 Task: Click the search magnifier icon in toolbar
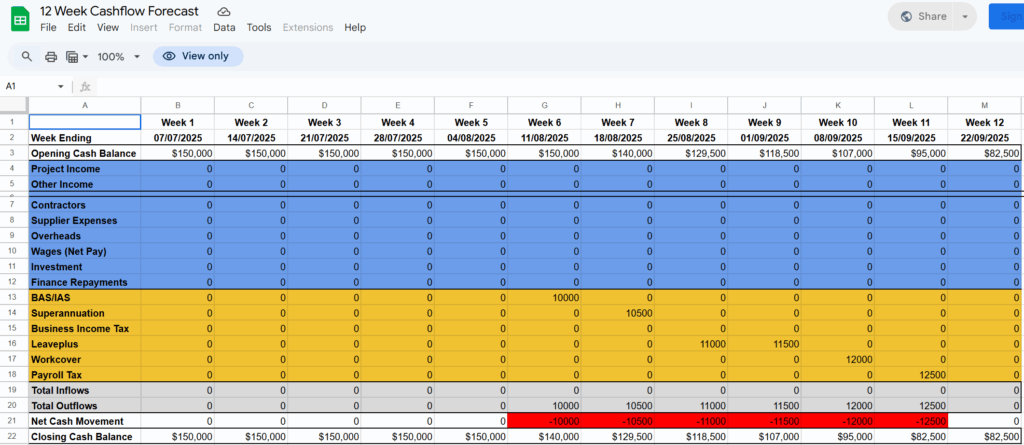(x=27, y=57)
